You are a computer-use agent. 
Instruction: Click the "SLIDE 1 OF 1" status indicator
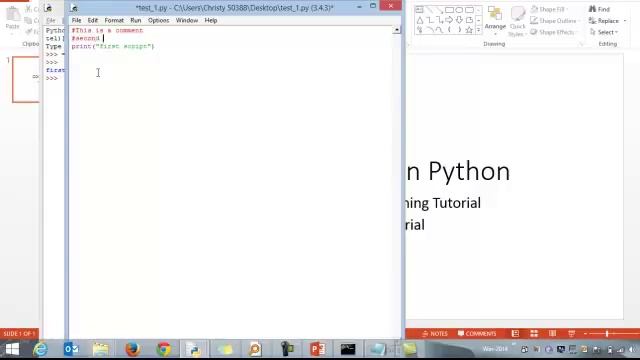click(x=19, y=334)
